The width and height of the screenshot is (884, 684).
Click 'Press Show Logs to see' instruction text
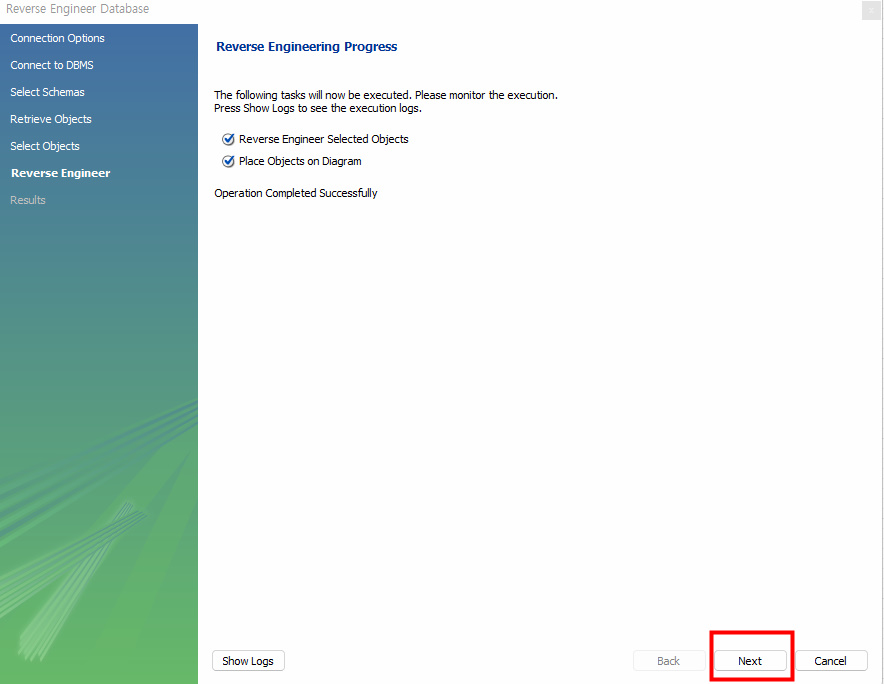click(318, 108)
